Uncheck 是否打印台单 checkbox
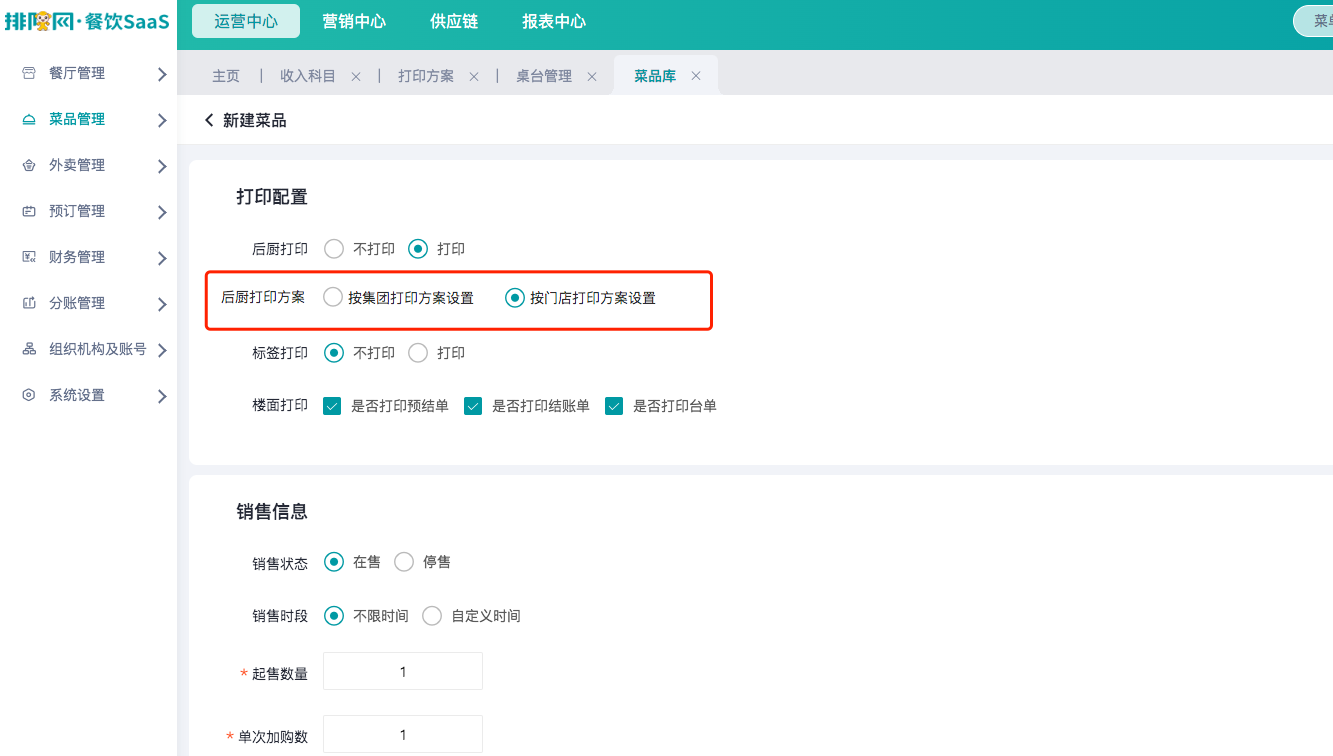This screenshot has height=756, width=1333. click(615, 406)
